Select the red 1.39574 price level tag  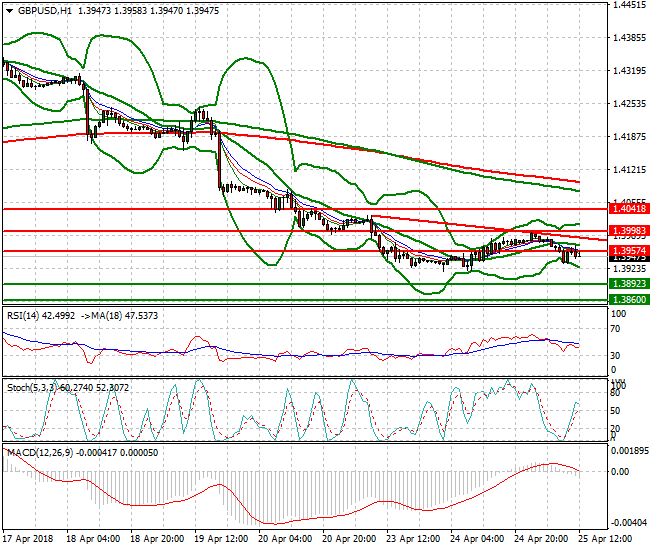(629, 250)
